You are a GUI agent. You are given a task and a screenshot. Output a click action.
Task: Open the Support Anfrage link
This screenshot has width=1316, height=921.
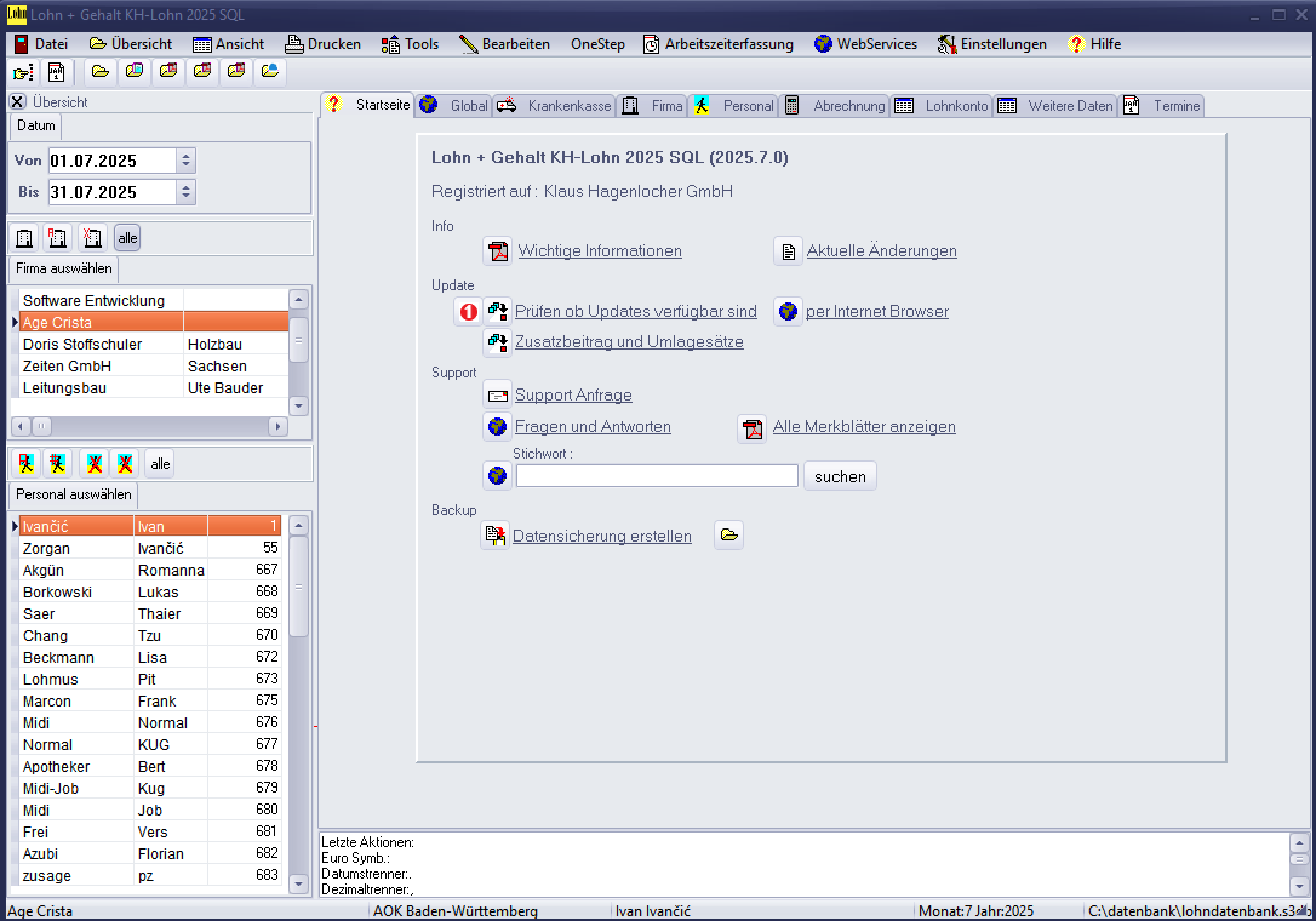(x=573, y=396)
